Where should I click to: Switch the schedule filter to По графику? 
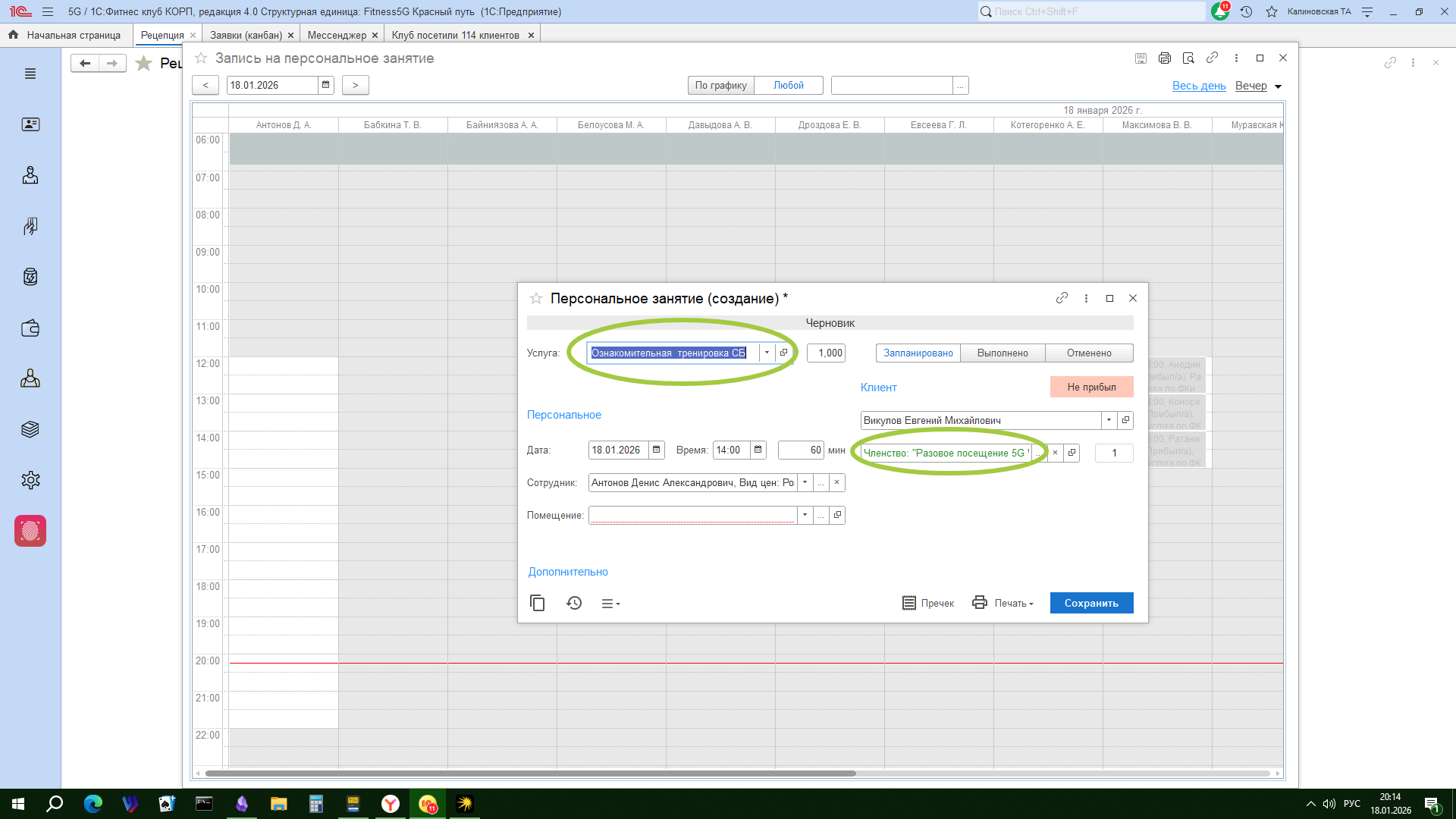(x=720, y=86)
